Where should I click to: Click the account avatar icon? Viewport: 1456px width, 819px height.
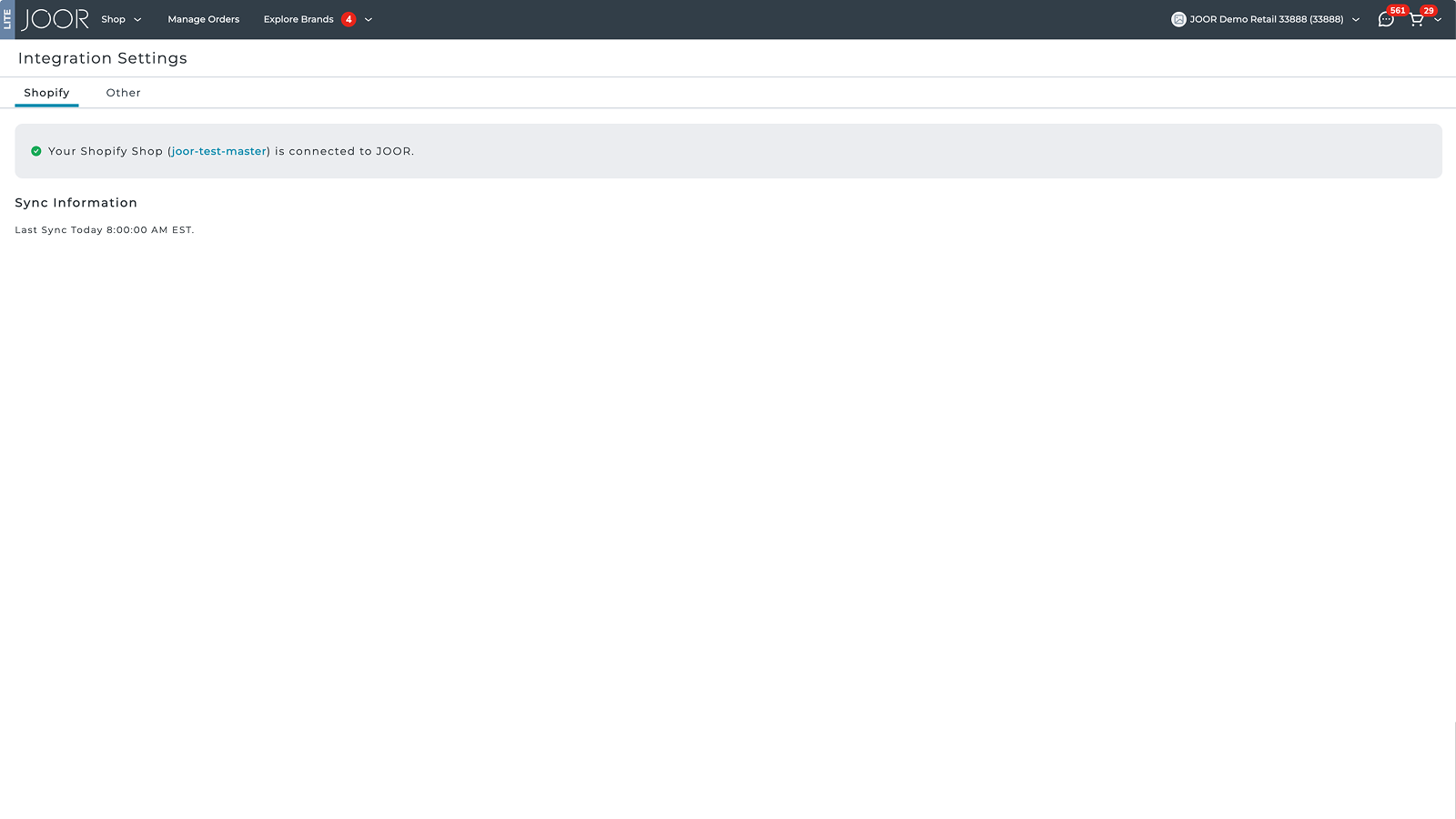1178,19
